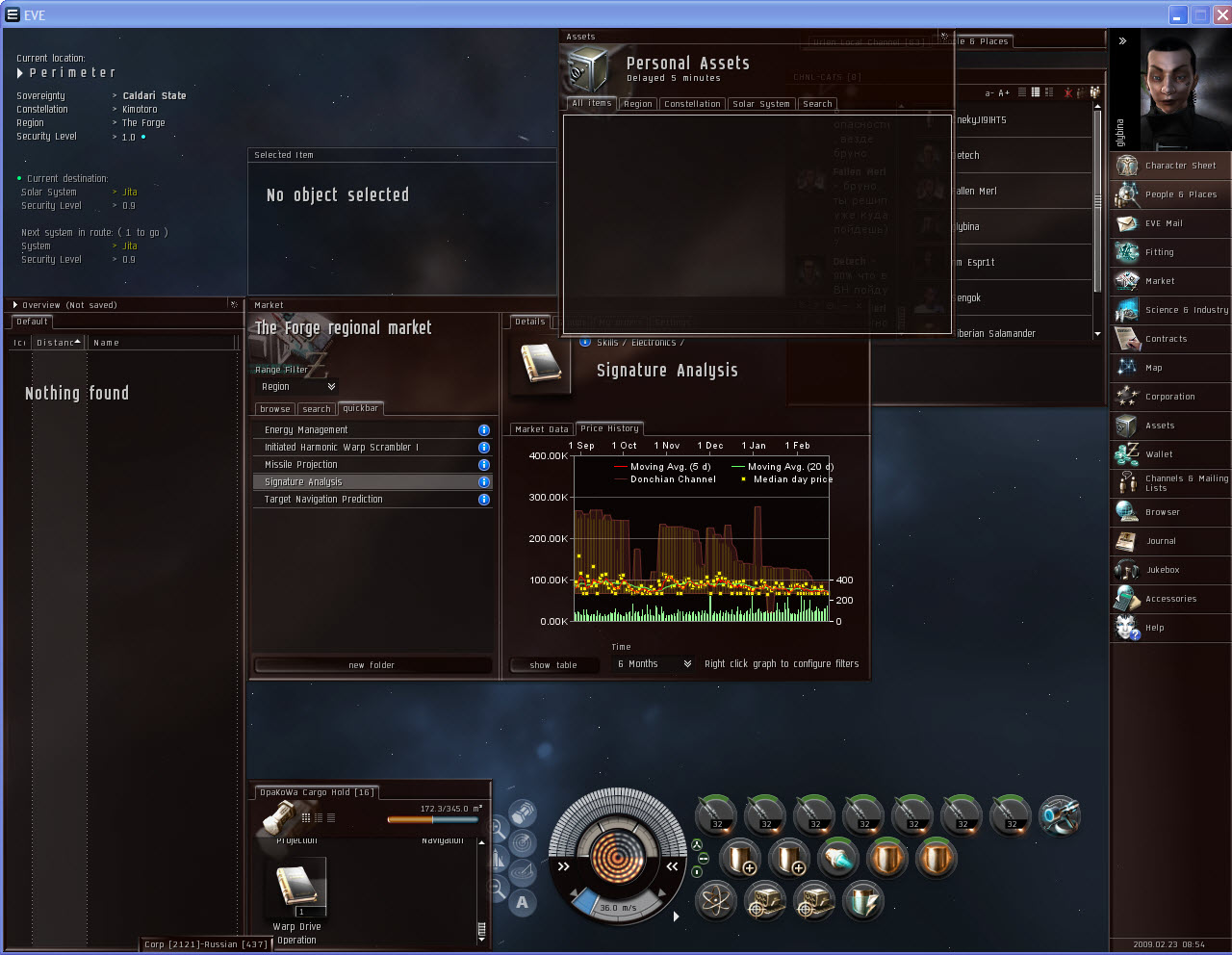Switch to the Market search tab

coord(317,409)
